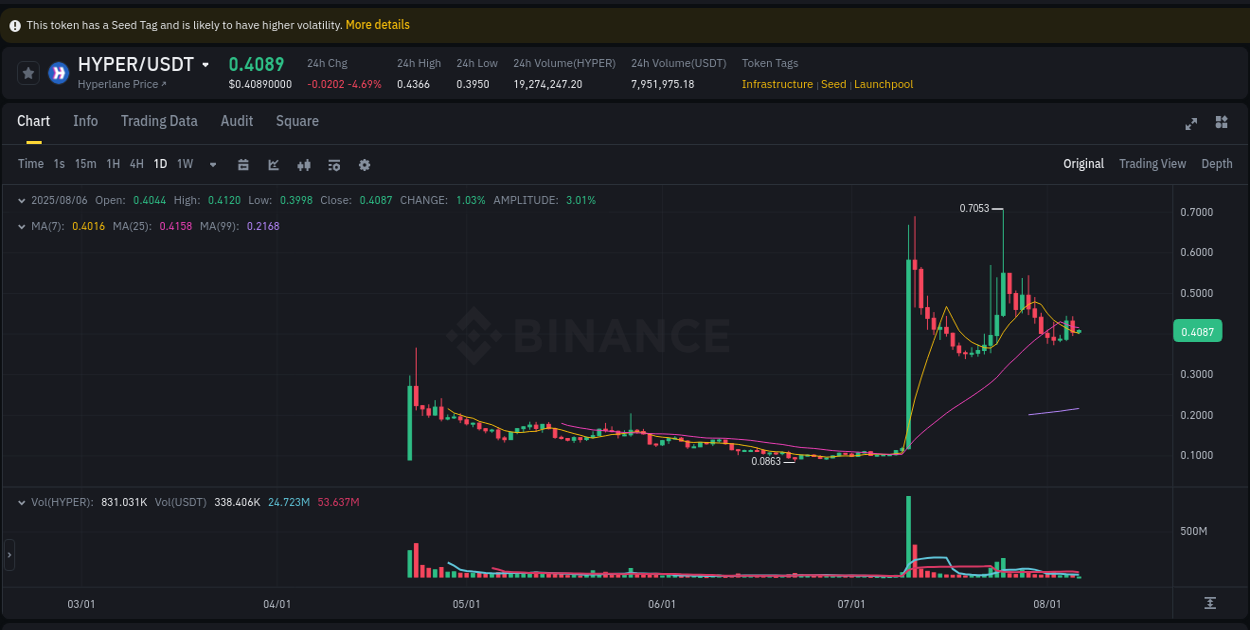Screen dimensions: 1250x630
Task: Switch to the Trading Data tab
Action: [159, 121]
